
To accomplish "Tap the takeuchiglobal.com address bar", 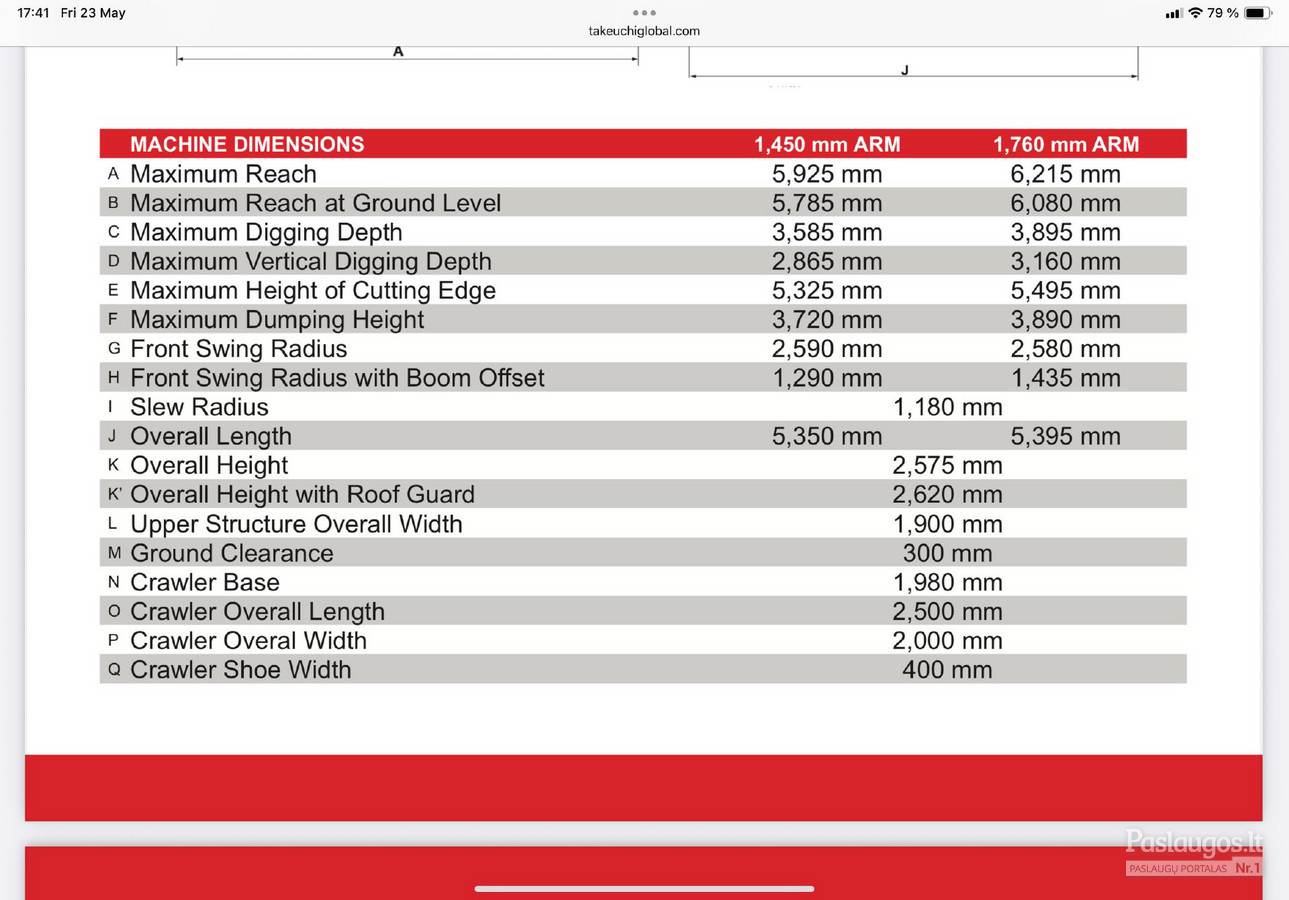I will tap(644, 31).
